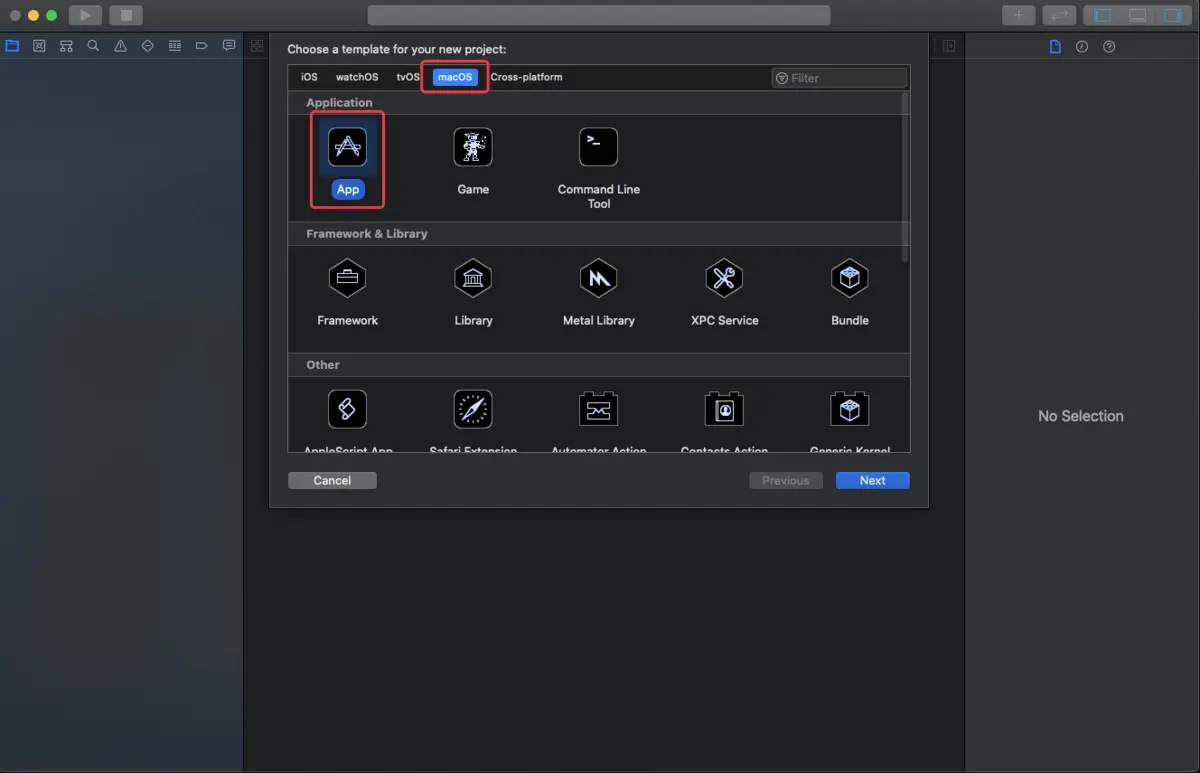Open the Issue navigator warning icon
This screenshot has height=773, width=1200.
[x=120, y=46]
